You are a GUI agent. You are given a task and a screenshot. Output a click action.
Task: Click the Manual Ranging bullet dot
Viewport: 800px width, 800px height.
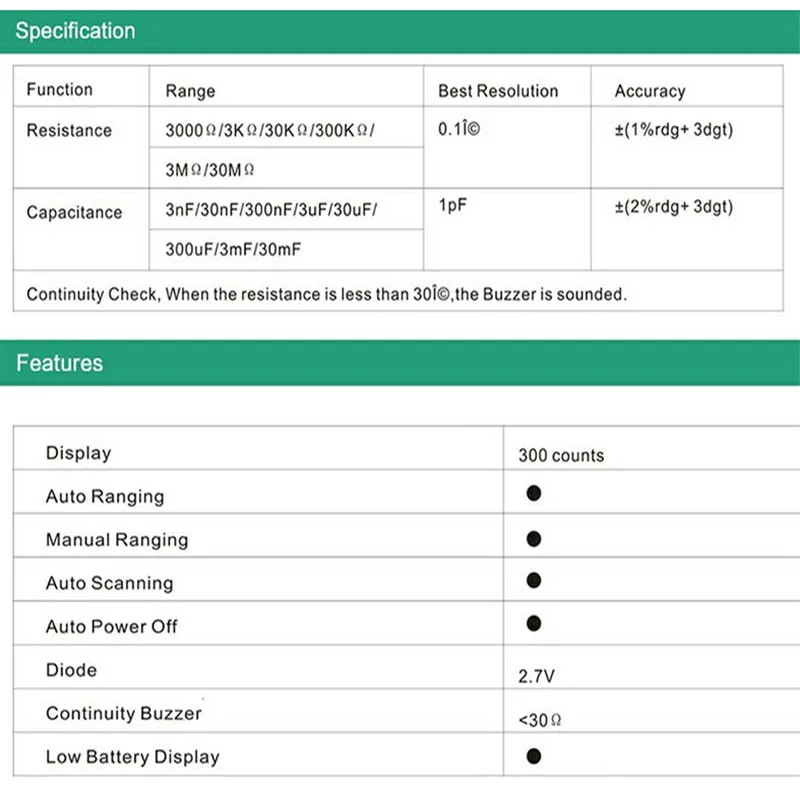(533, 538)
